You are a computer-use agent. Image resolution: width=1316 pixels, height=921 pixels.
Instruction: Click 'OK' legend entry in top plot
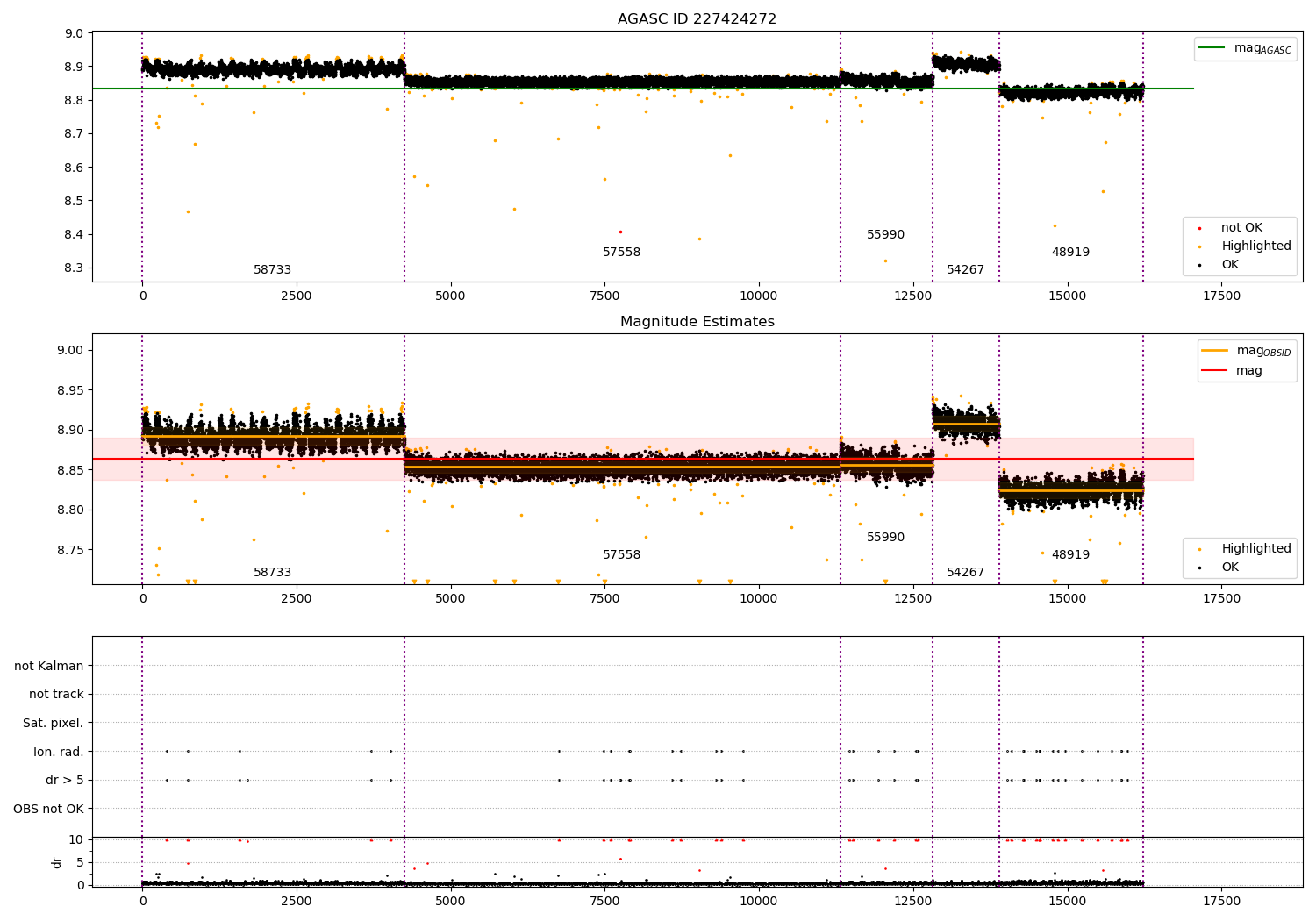1230,265
